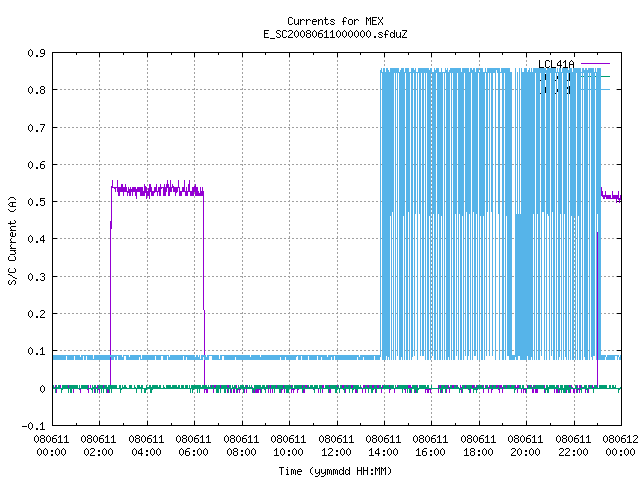Click the y-axis tick label '0.6'
The height and width of the screenshot is (480, 640).
coord(36,165)
